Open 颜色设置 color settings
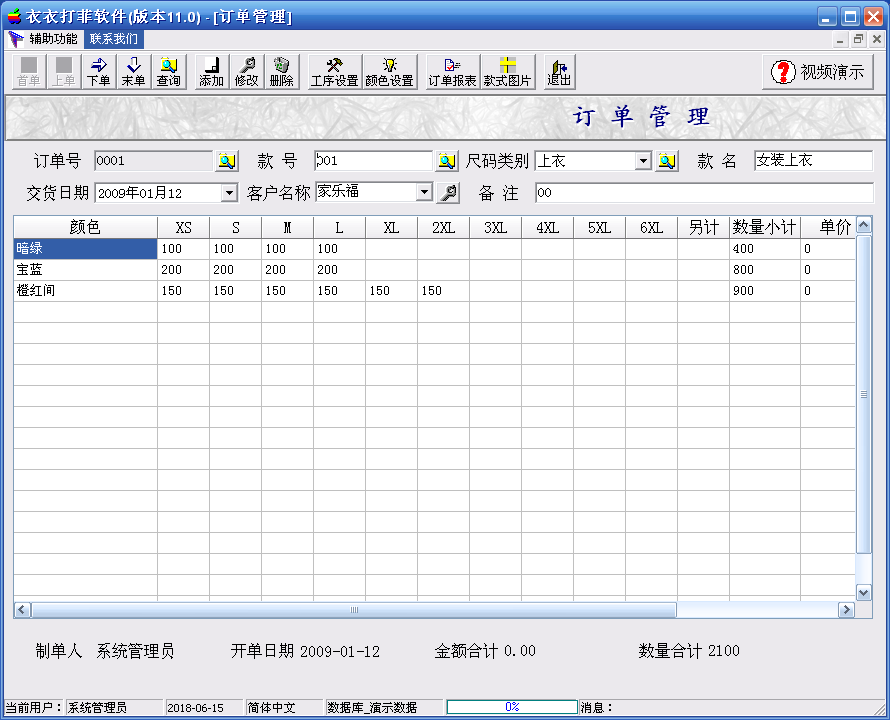890x720 pixels. click(389, 72)
